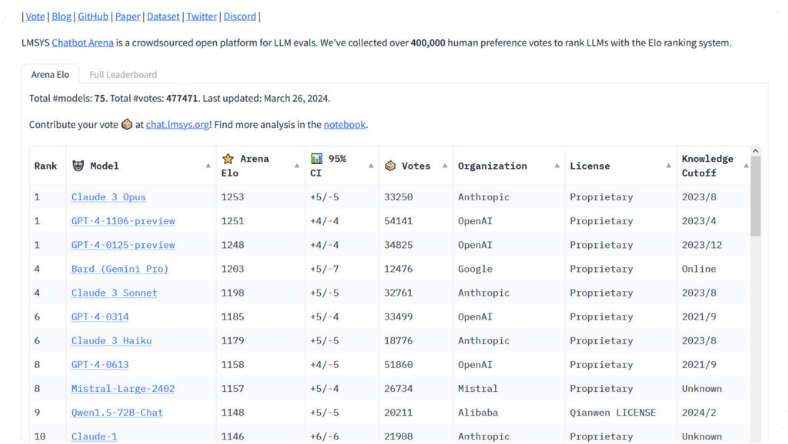Switch to the Full Leaderboard tab
The image size is (788, 444).
[x=123, y=74]
